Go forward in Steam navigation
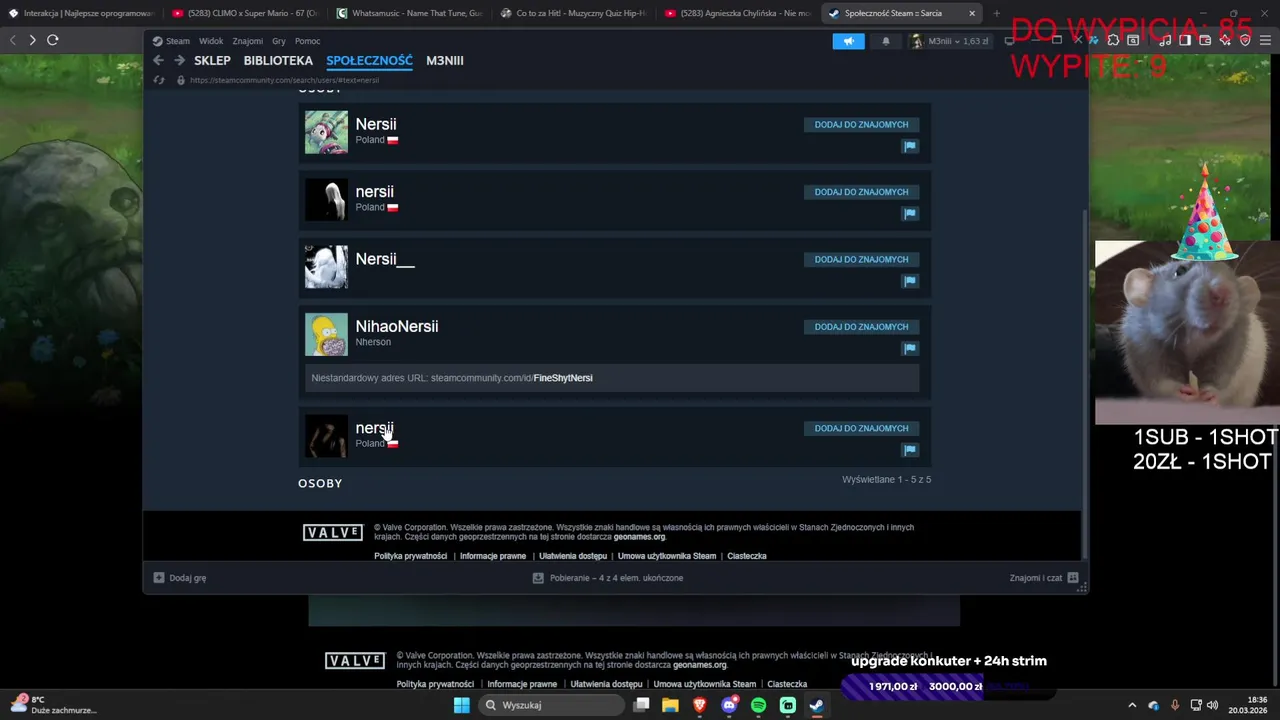Viewport: 1280px width, 720px height. (x=179, y=60)
